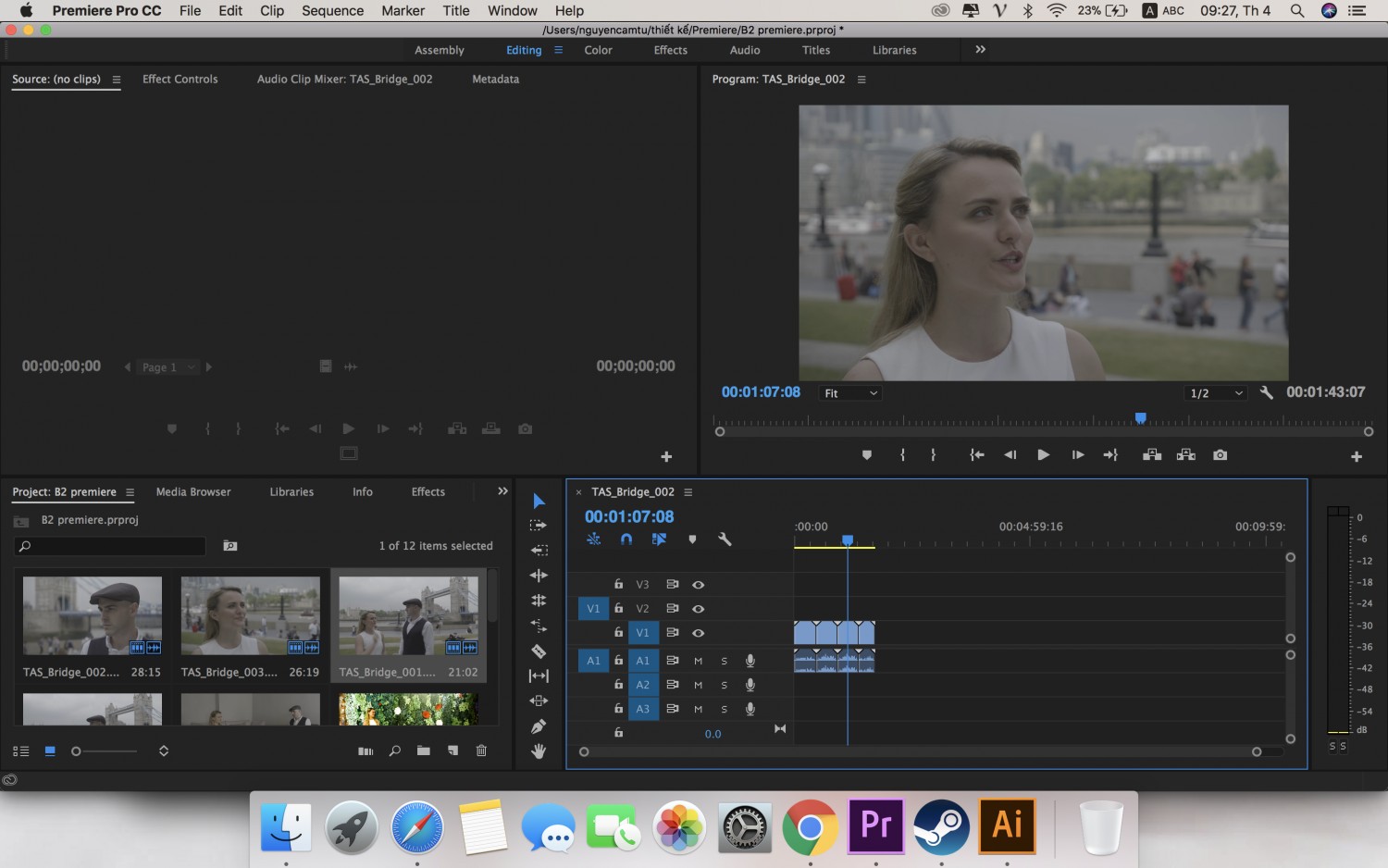This screenshot has width=1388, height=868.
Task: Move the Project thumbnail zoom slider
Action: tap(76, 751)
